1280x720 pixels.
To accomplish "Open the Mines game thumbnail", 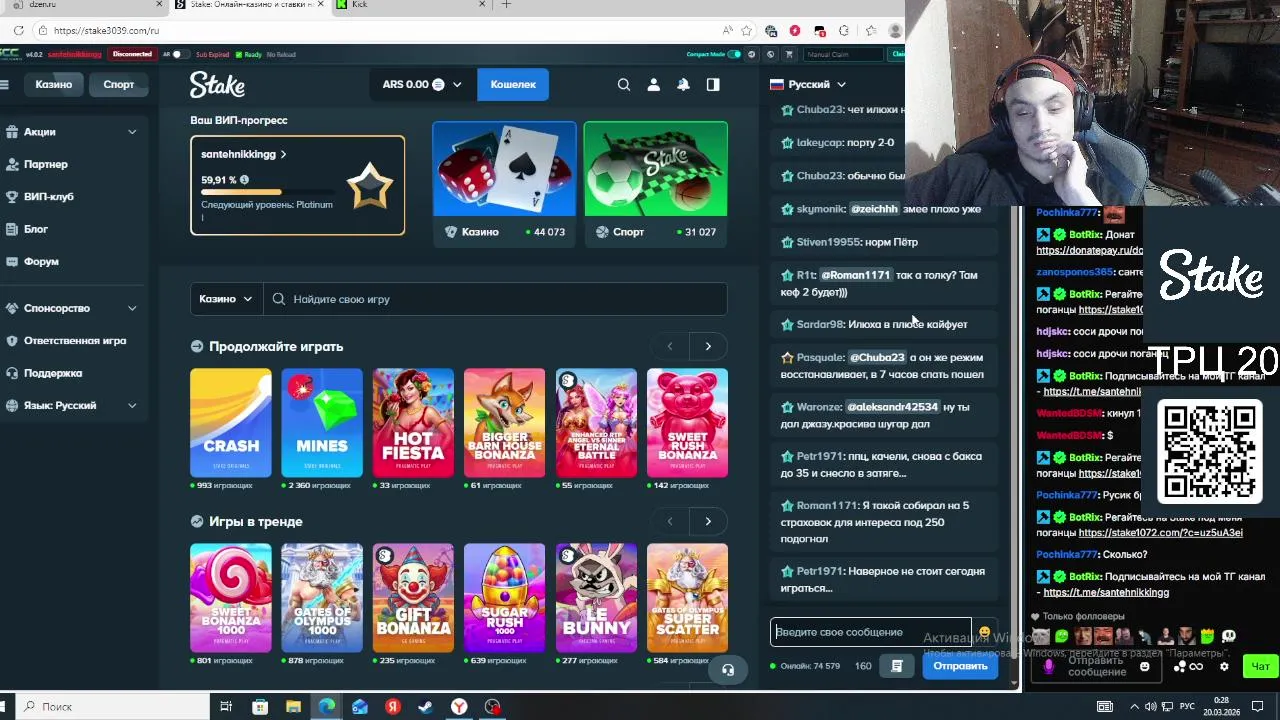I will (x=322, y=423).
